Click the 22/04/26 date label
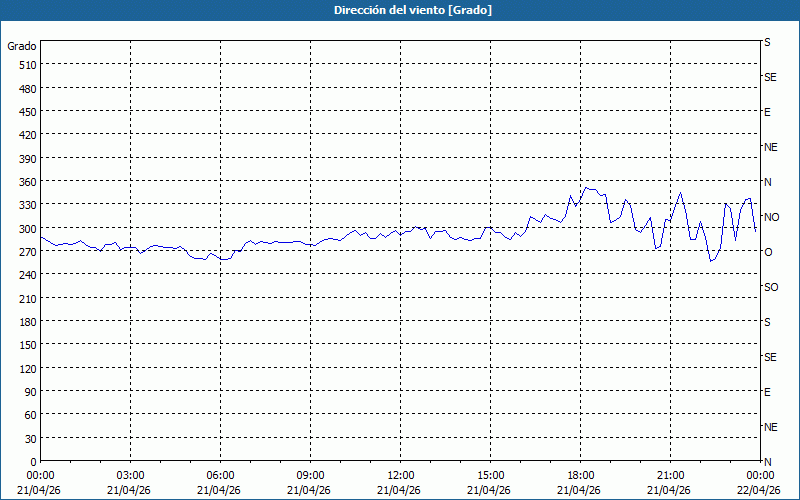 pyautogui.click(x=759, y=490)
